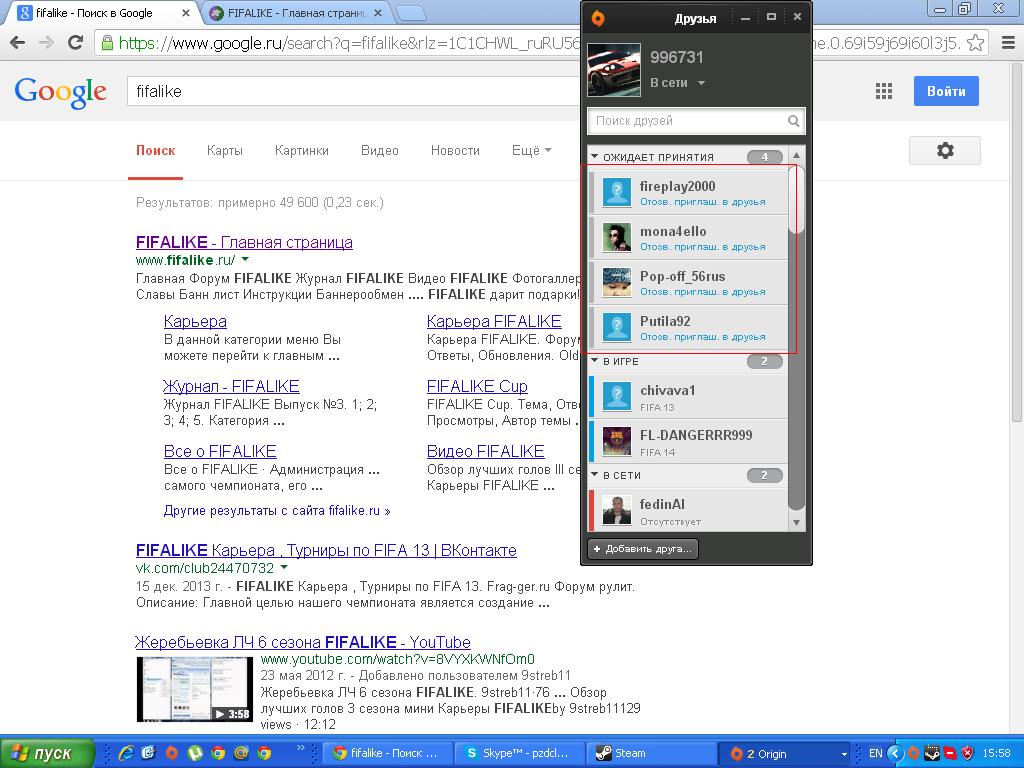Screen dimensions: 1024x768
Task: Open the VKontakte FIFALIKE Карьера result
Action: [x=326, y=551]
